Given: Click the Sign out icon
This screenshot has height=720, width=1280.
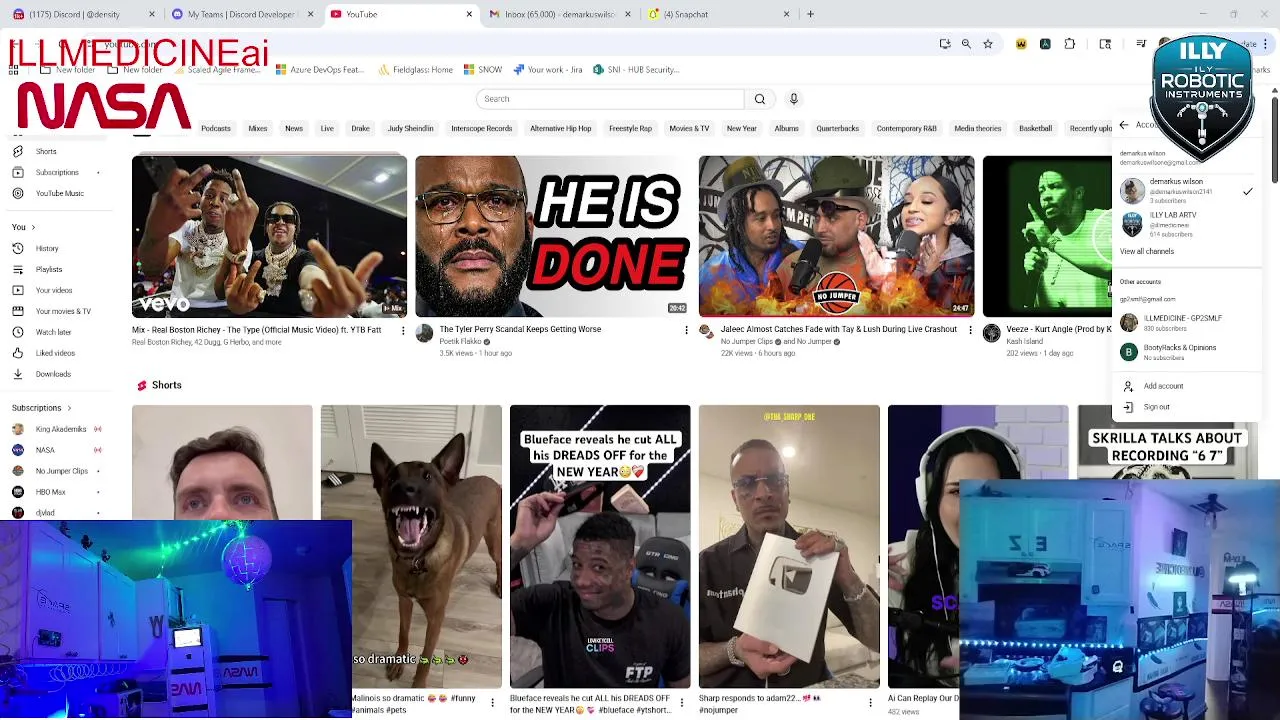Looking at the screenshot, I should coord(1129,407).
